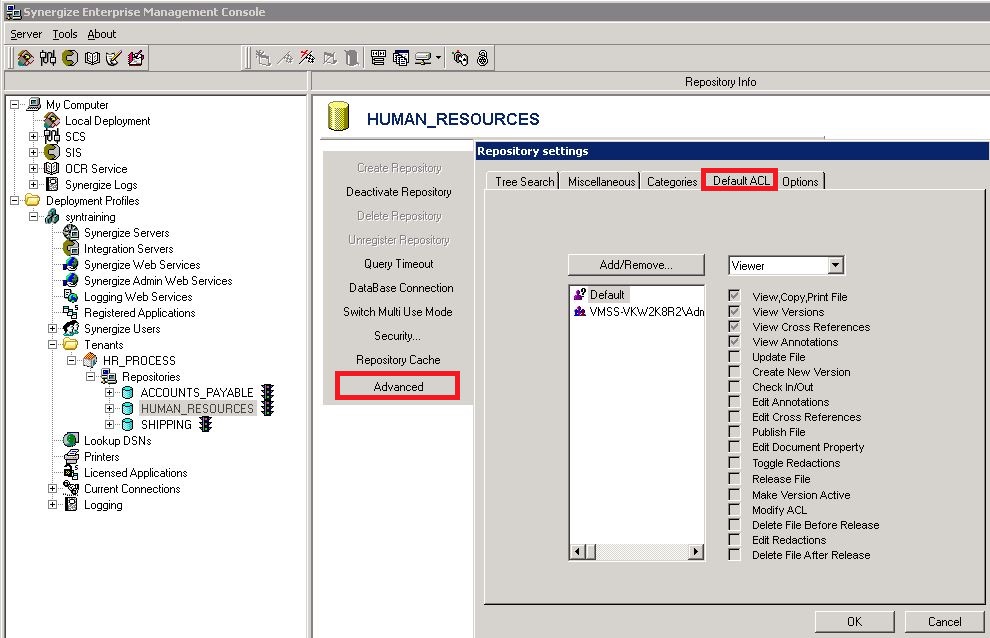
Task: Click the ACL list left scroll arrow
Action: coord(577,551)
